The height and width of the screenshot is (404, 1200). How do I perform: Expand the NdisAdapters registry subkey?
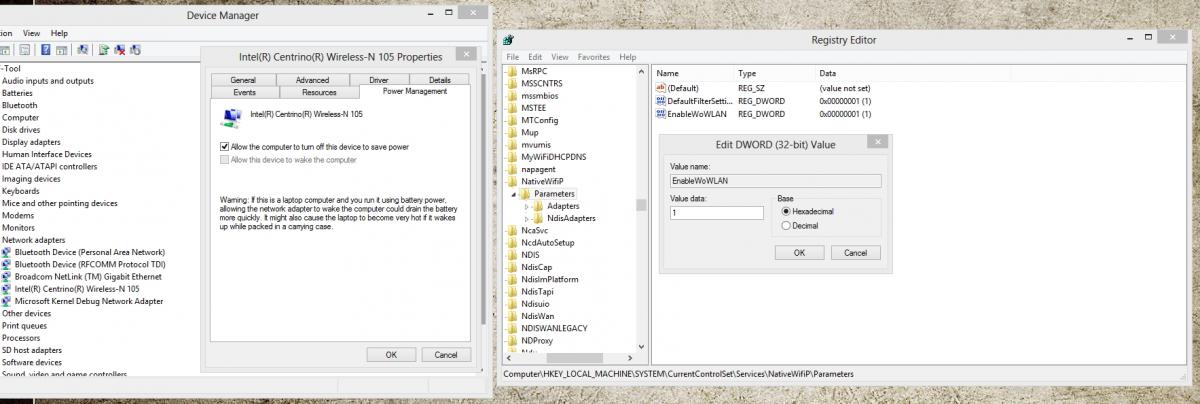(528, 218)
